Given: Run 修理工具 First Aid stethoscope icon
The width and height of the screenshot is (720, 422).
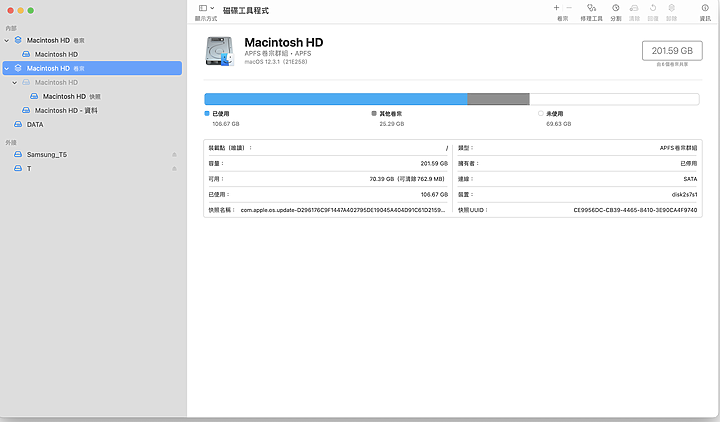Looking at the screenshot, I should (591, 8).
